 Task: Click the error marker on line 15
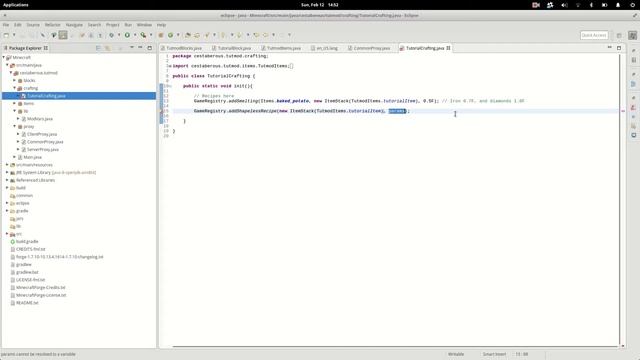click(161, 111)
